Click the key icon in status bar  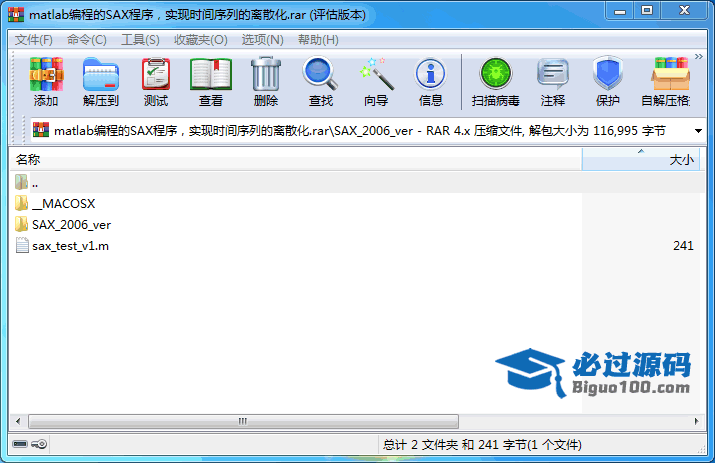click(x=39, y=444)
